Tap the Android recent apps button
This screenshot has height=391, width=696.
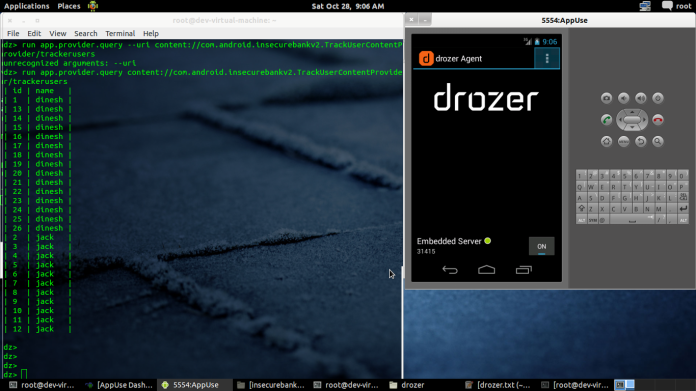[523, 270]
